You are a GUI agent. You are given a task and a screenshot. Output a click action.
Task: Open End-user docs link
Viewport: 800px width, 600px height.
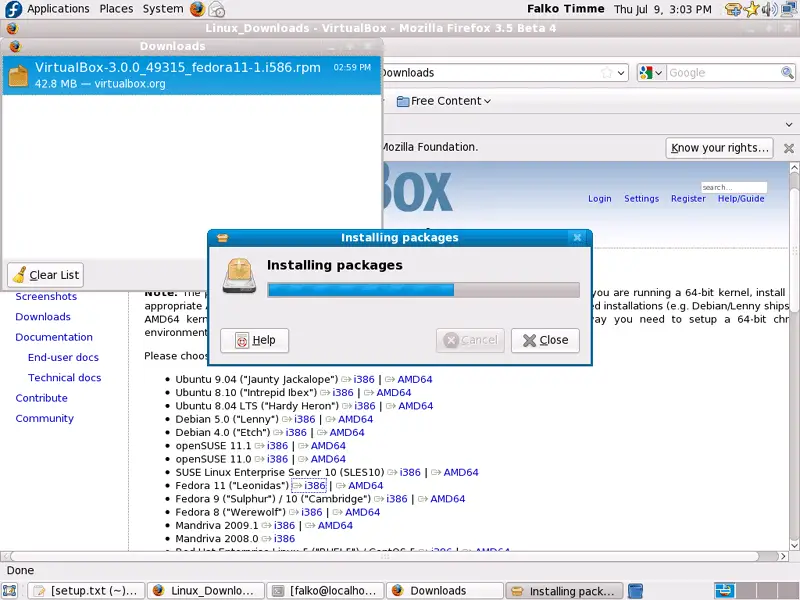63,358
